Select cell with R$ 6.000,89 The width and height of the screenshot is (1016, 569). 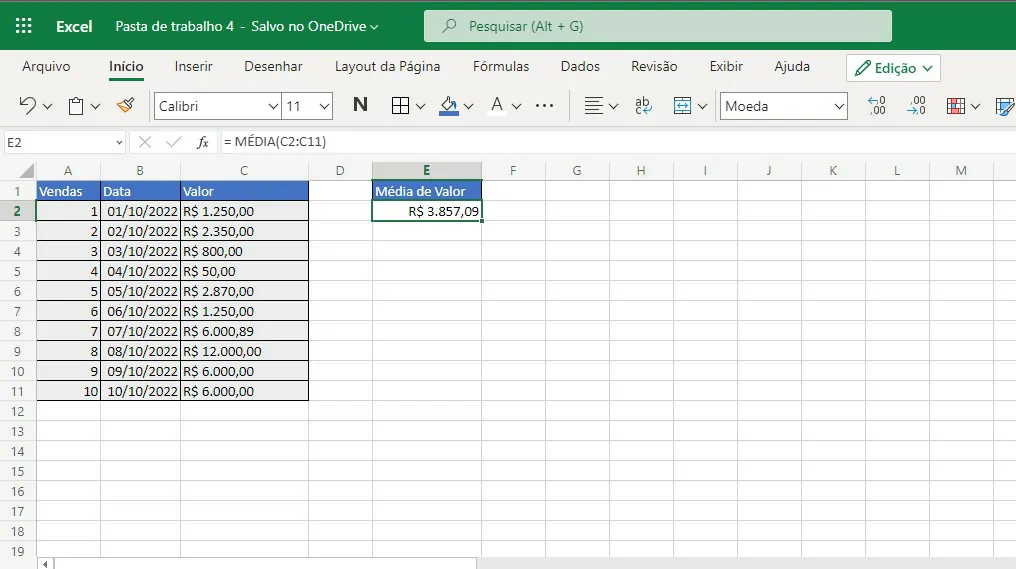coord(244,331)
